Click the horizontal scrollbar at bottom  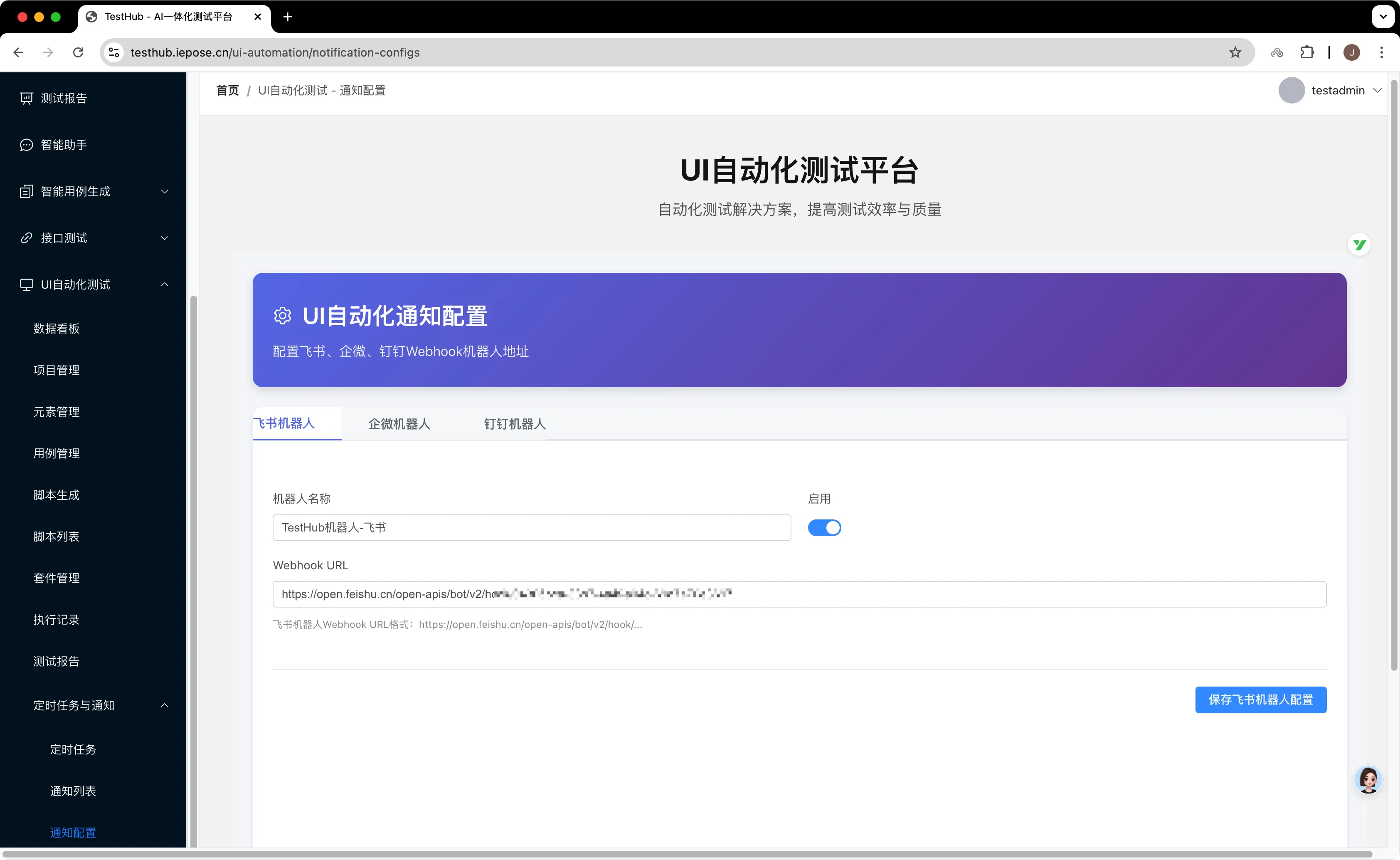click(682, 854)
